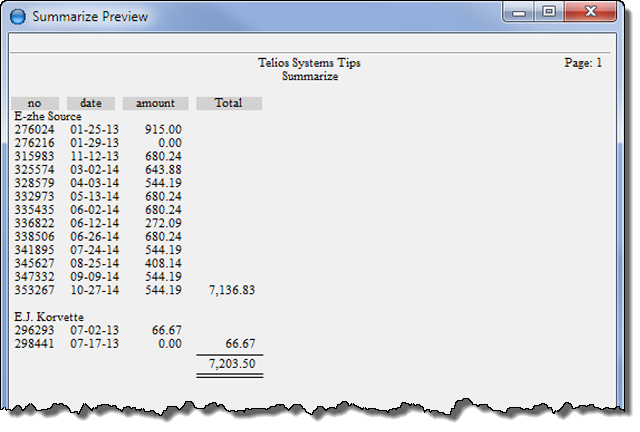Click the date 07-02-13

coord(95,330)
